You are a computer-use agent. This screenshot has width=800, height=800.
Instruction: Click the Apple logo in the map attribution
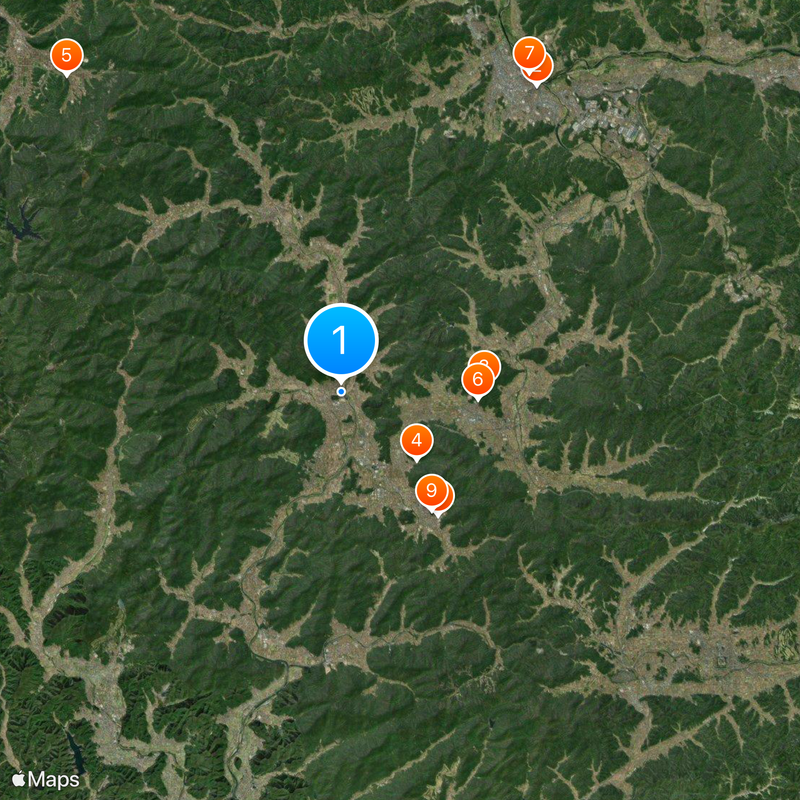[19, 779]
